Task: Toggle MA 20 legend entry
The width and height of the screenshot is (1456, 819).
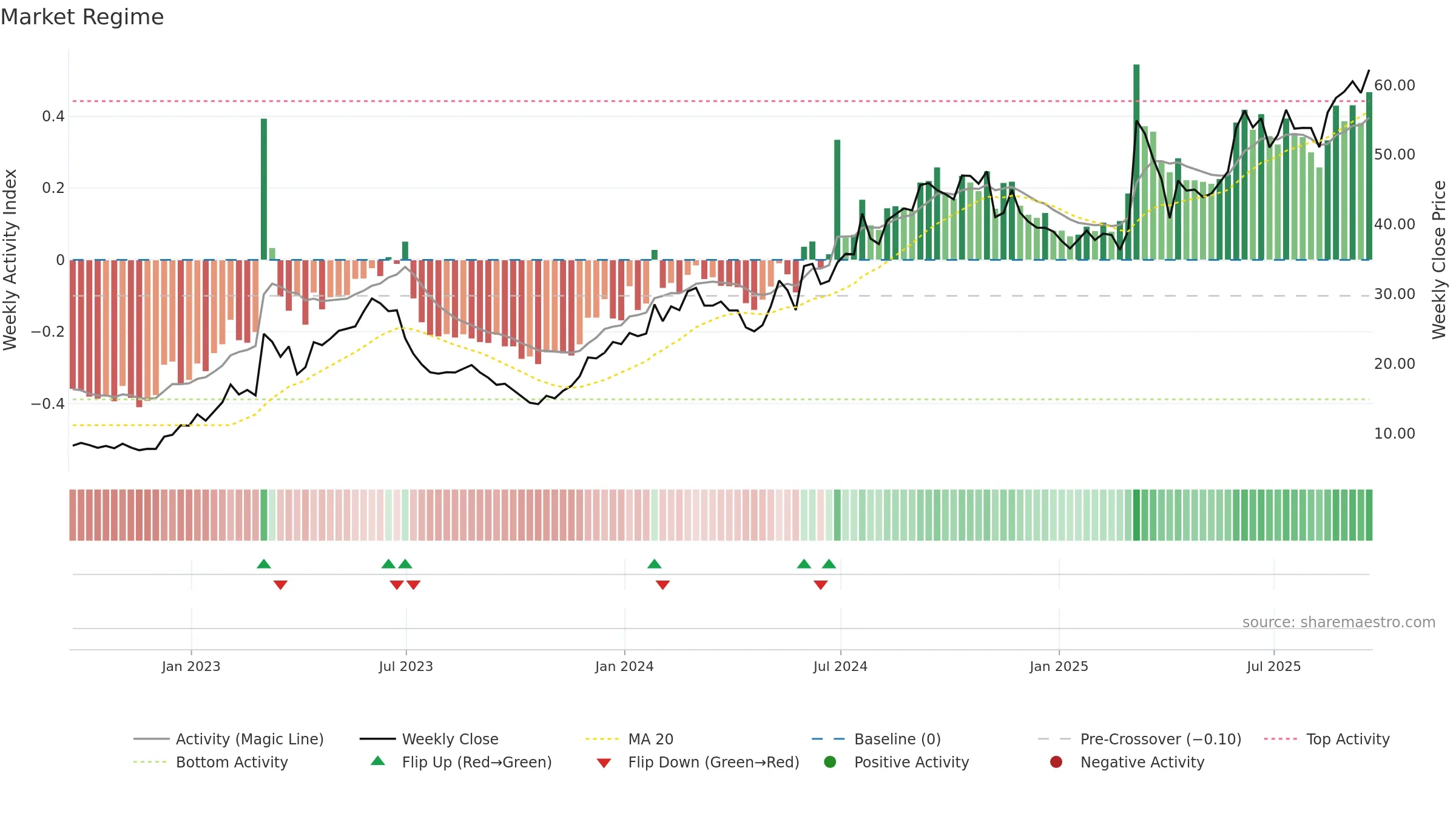Action: point(629,739)
